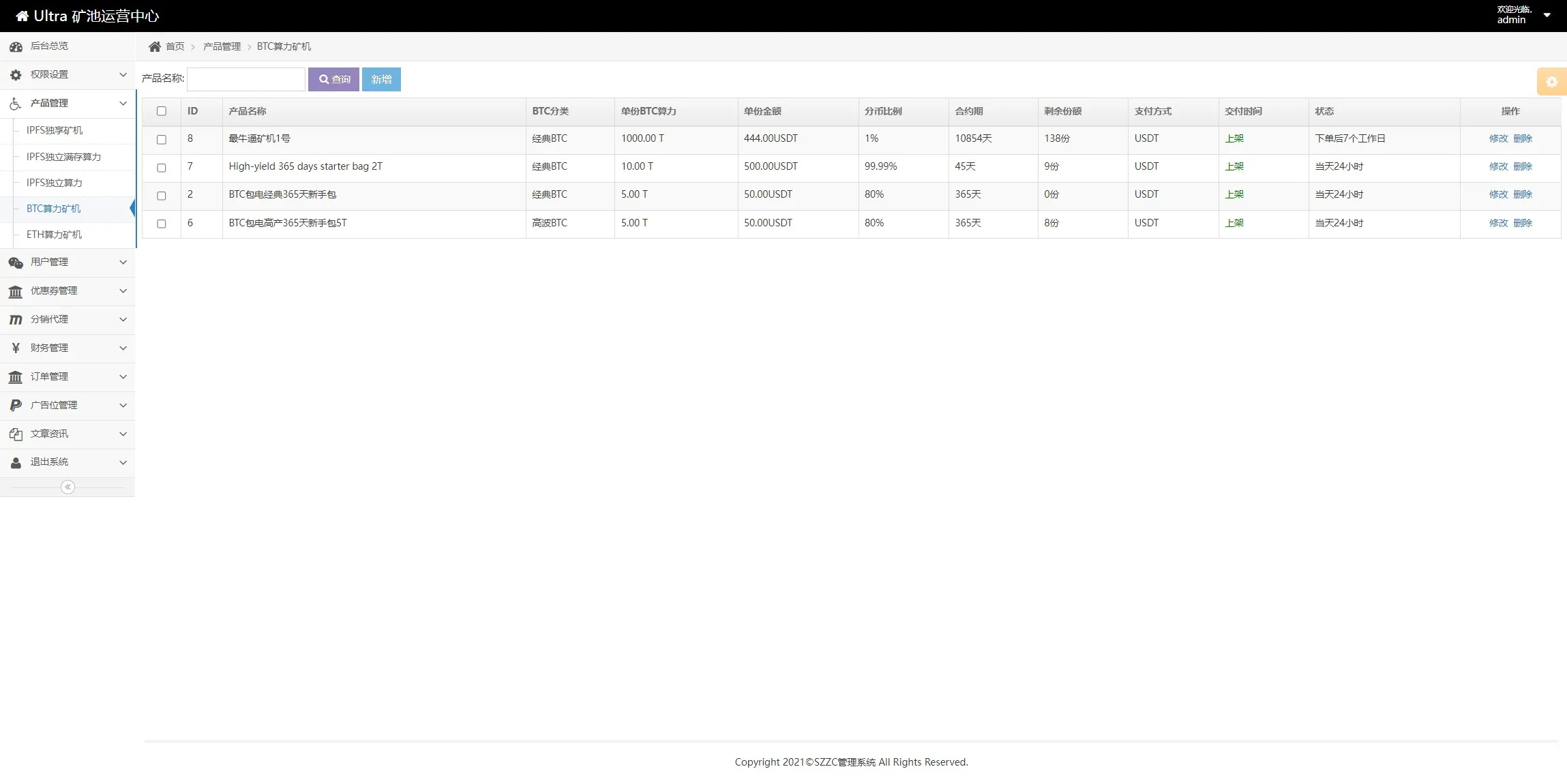This screenshot has width=1567, height=784.
Task: Click the orange settings gear at the right edge
Action: tap(1551, 82)
